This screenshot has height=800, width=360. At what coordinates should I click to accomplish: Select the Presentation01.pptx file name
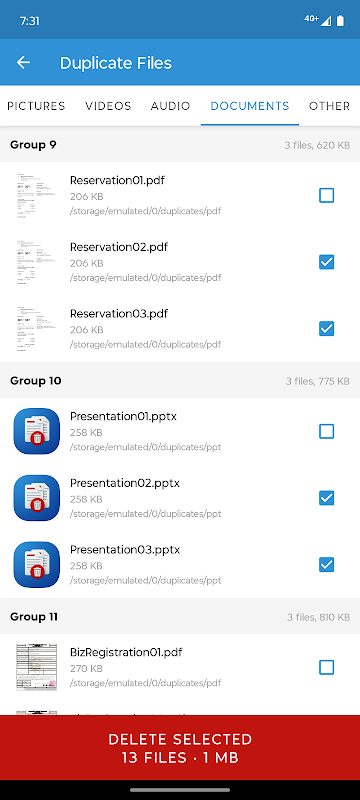[123, 416]
